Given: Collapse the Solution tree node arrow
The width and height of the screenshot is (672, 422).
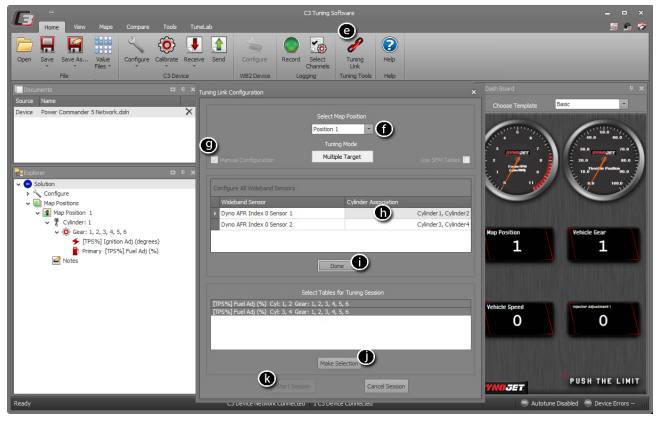Looking at the screenshot, I should pos(18,184).
